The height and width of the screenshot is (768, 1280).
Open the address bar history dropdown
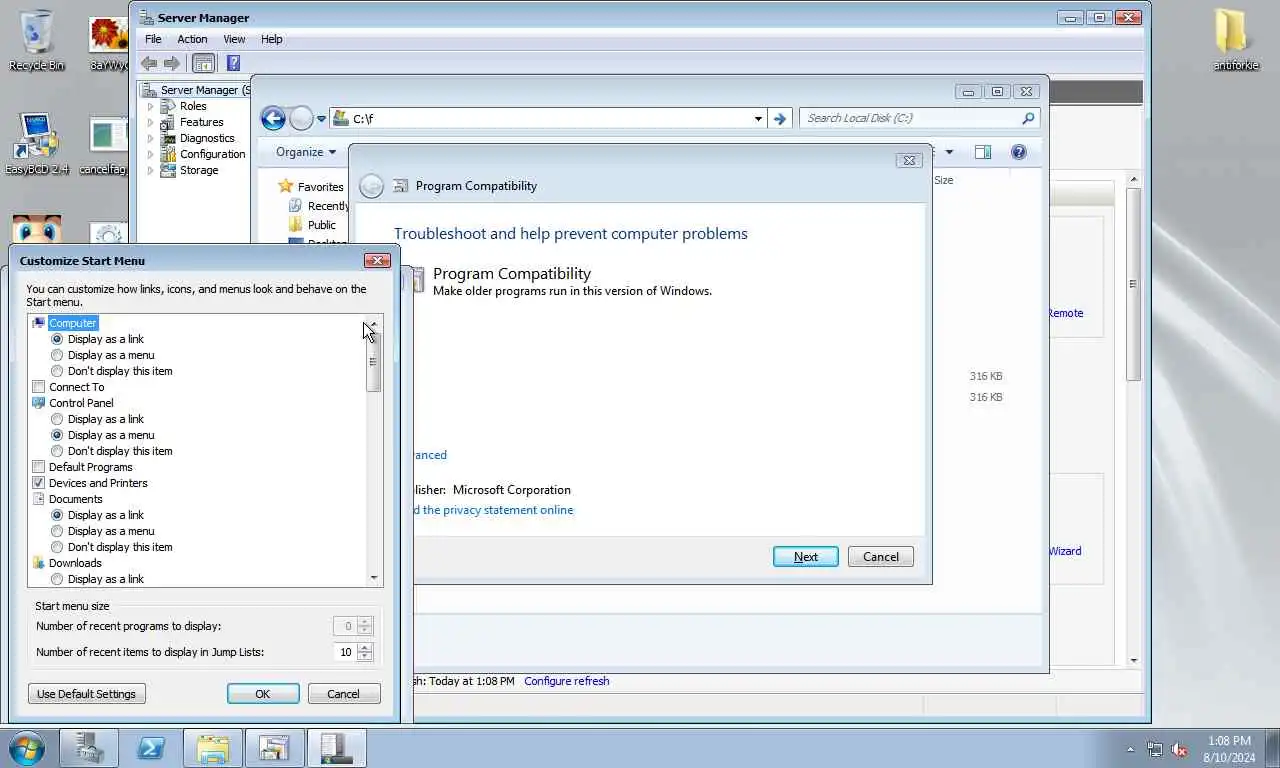click(758, 118)
